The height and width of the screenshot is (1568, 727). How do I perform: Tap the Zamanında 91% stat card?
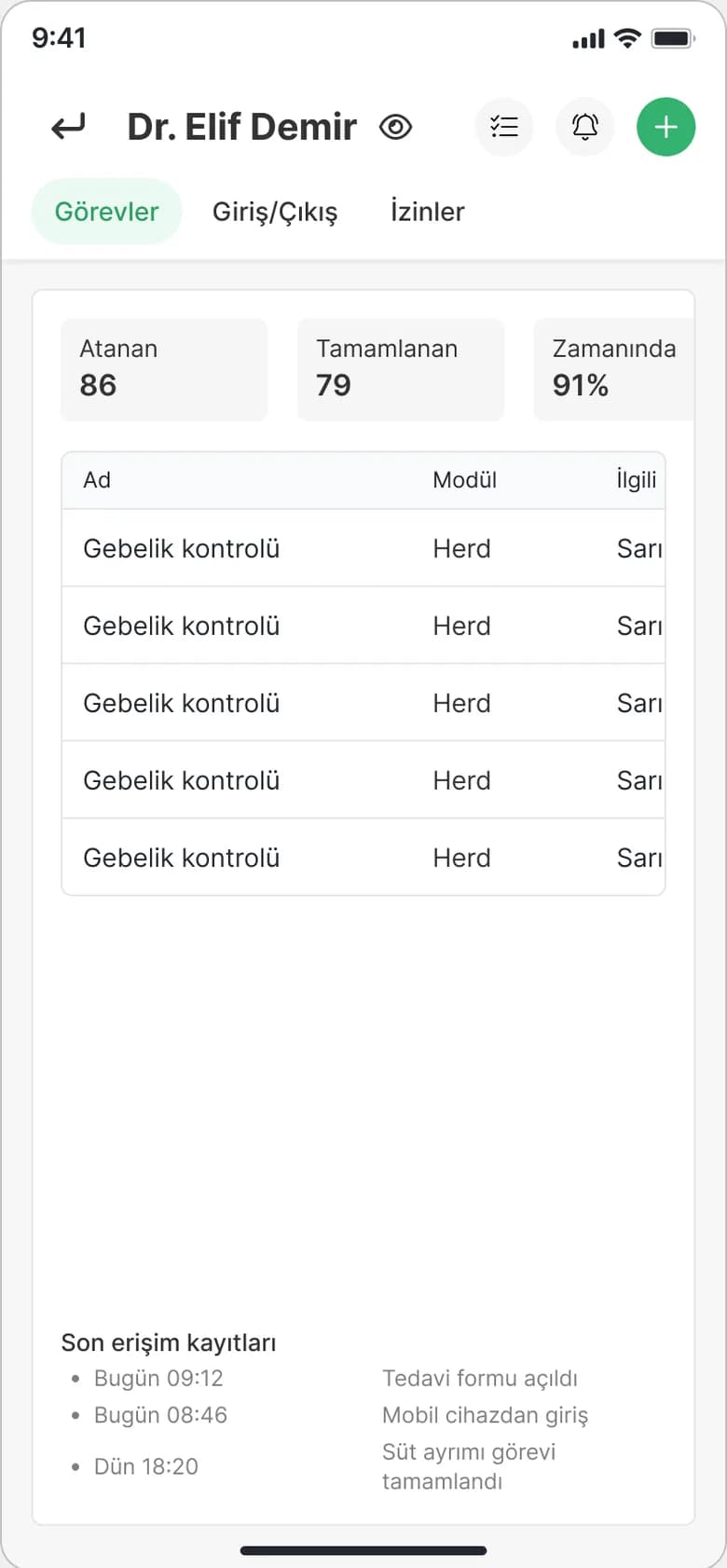coord(614,369)
